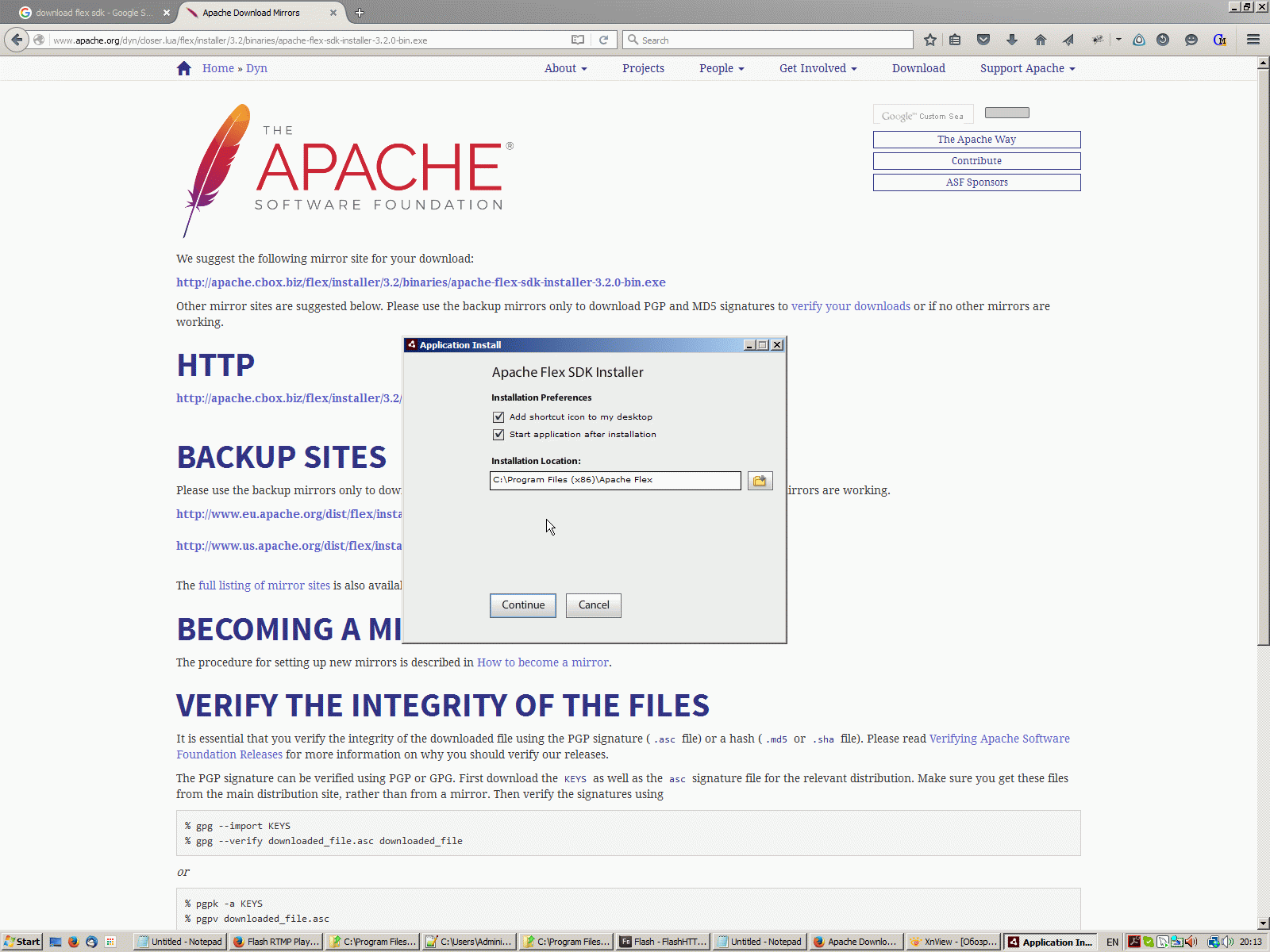This screenshot has height=952, width=1270.
Task: Click the blue C extension toolbar icon
Action: (1220, 40)
